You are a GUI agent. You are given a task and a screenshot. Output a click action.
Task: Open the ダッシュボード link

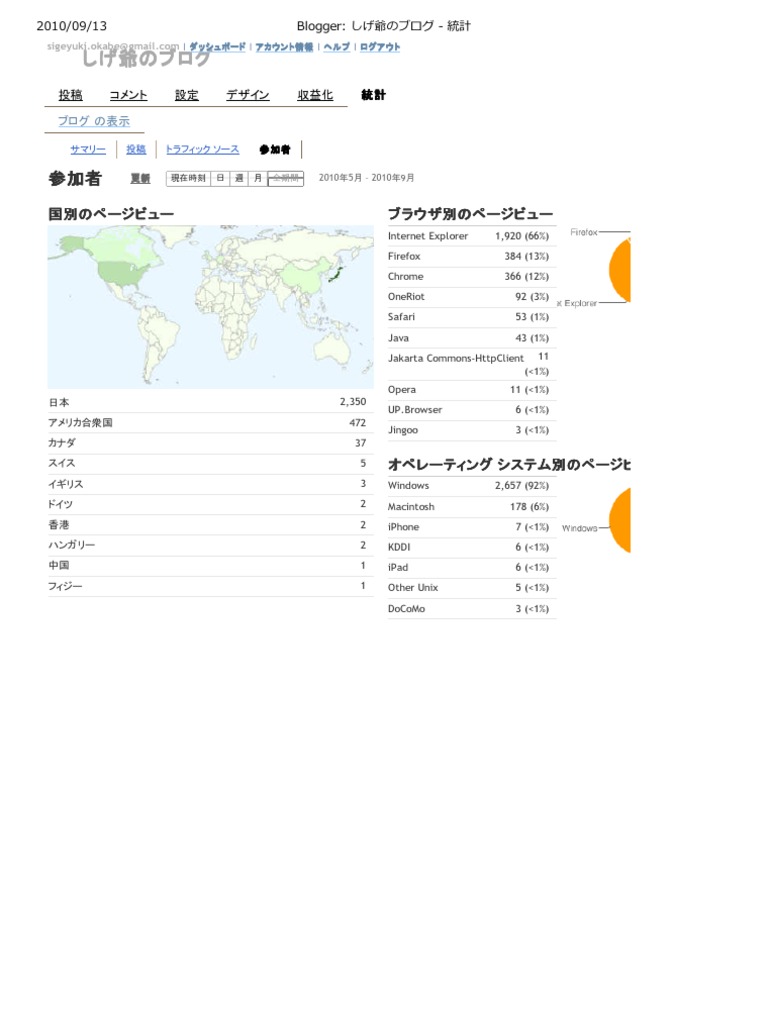click(217, 47)
